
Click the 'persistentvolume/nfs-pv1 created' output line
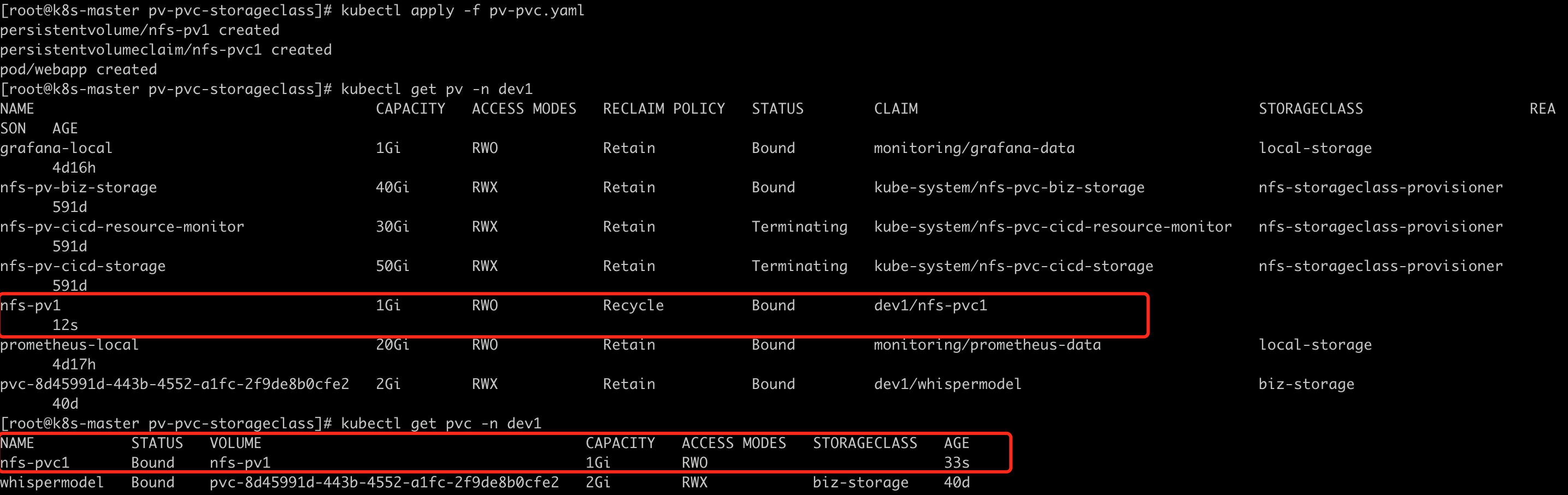coord(140,30)
